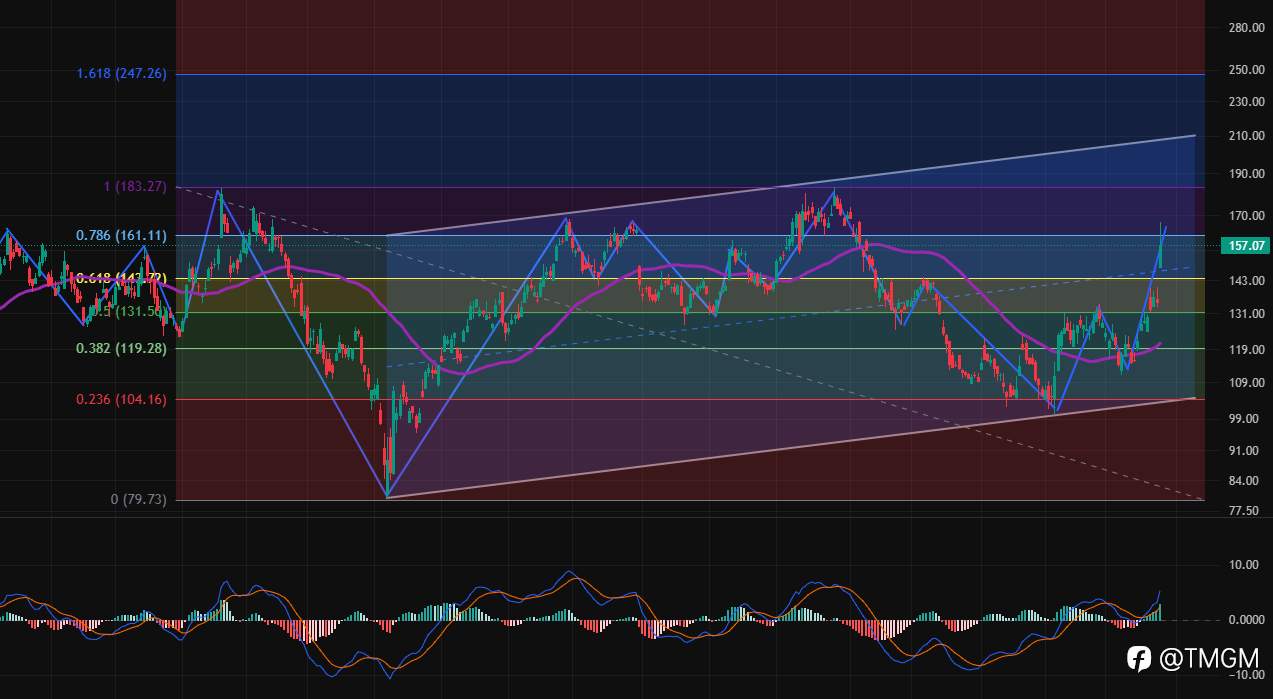Click the 10.00 MACD axis value
Viewport: 1273px width, 699px height.
(x=1244, y=565)
